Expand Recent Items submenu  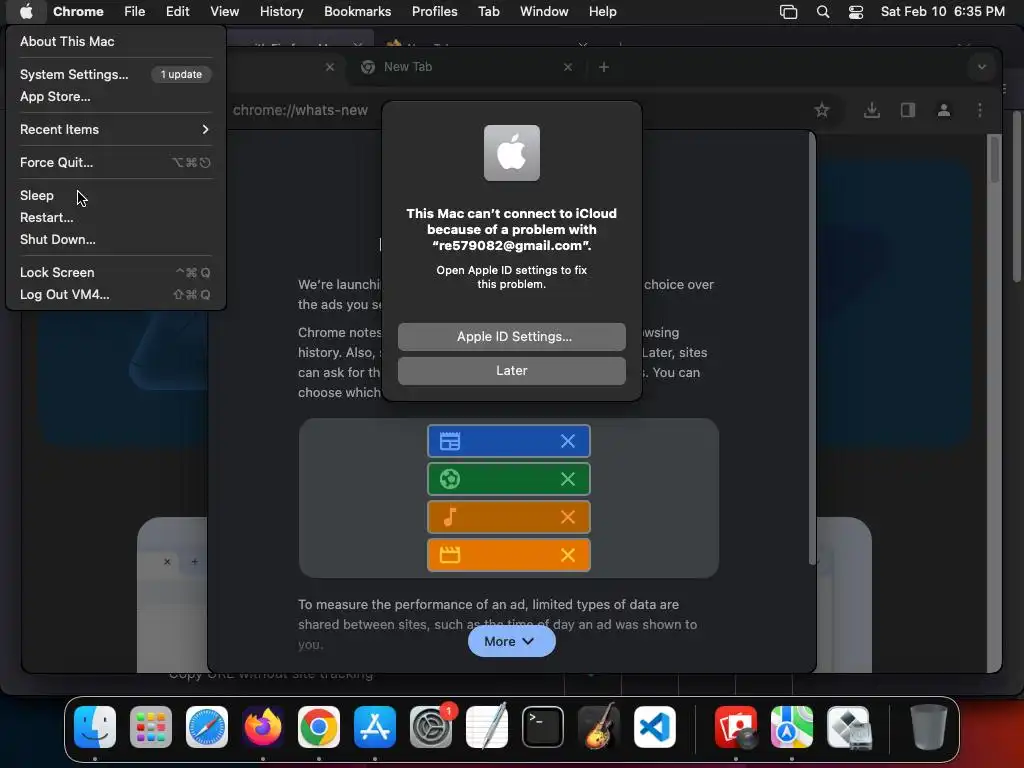click(x=115, y=129)
